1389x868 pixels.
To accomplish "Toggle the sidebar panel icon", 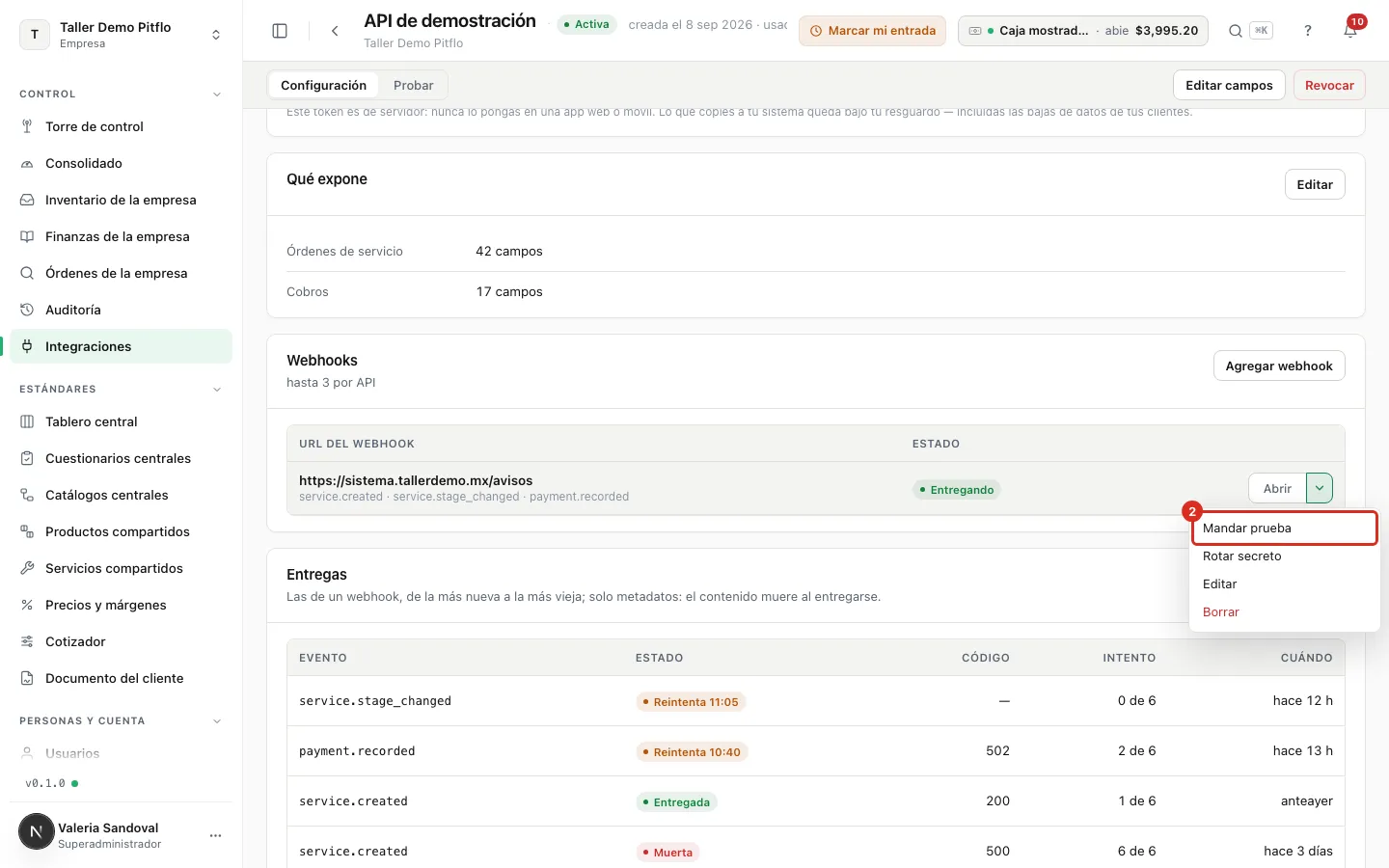I will coord(280,31).
